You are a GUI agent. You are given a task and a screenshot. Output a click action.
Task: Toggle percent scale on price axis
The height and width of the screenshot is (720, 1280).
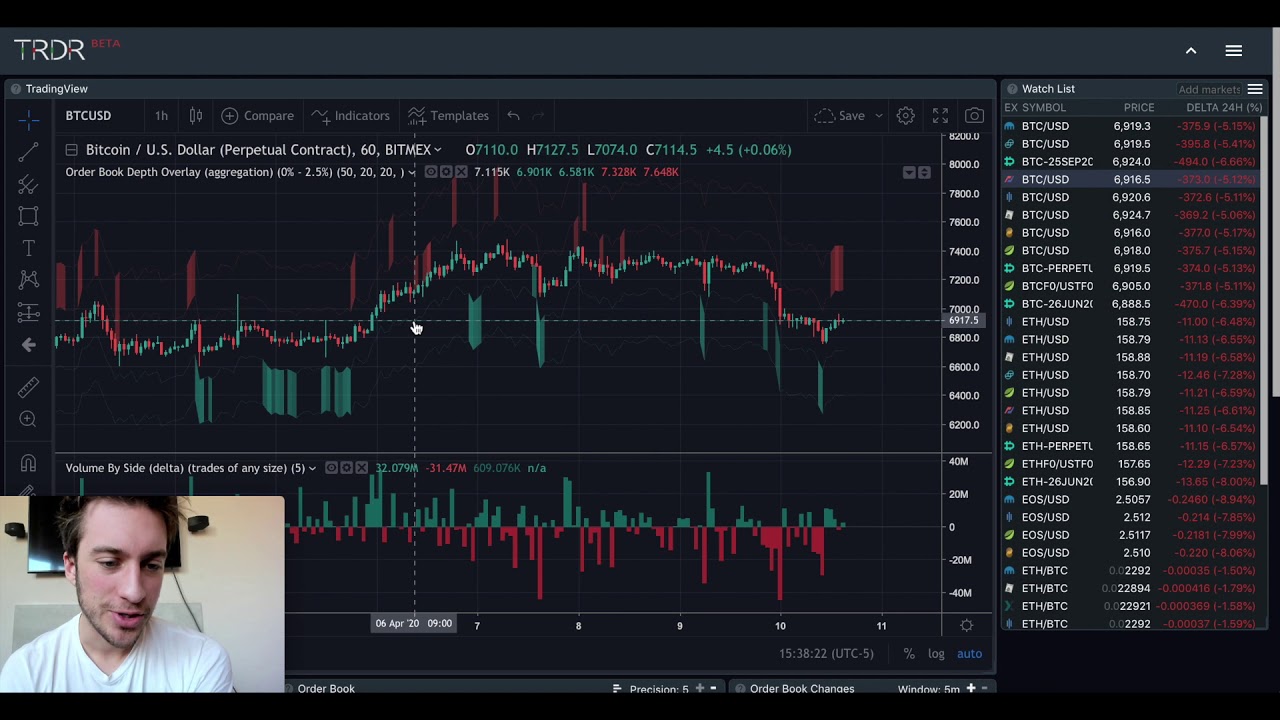coord(909,653)
